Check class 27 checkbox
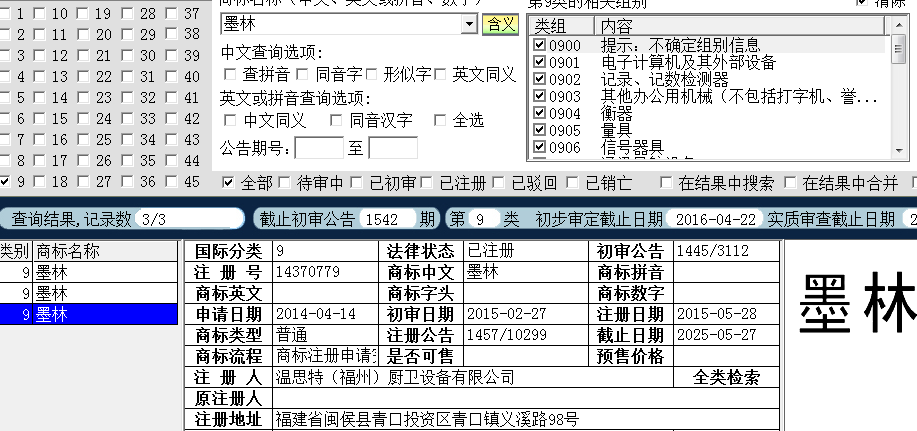This screenshot has width=917, height=431. click(x=83, y=182)
